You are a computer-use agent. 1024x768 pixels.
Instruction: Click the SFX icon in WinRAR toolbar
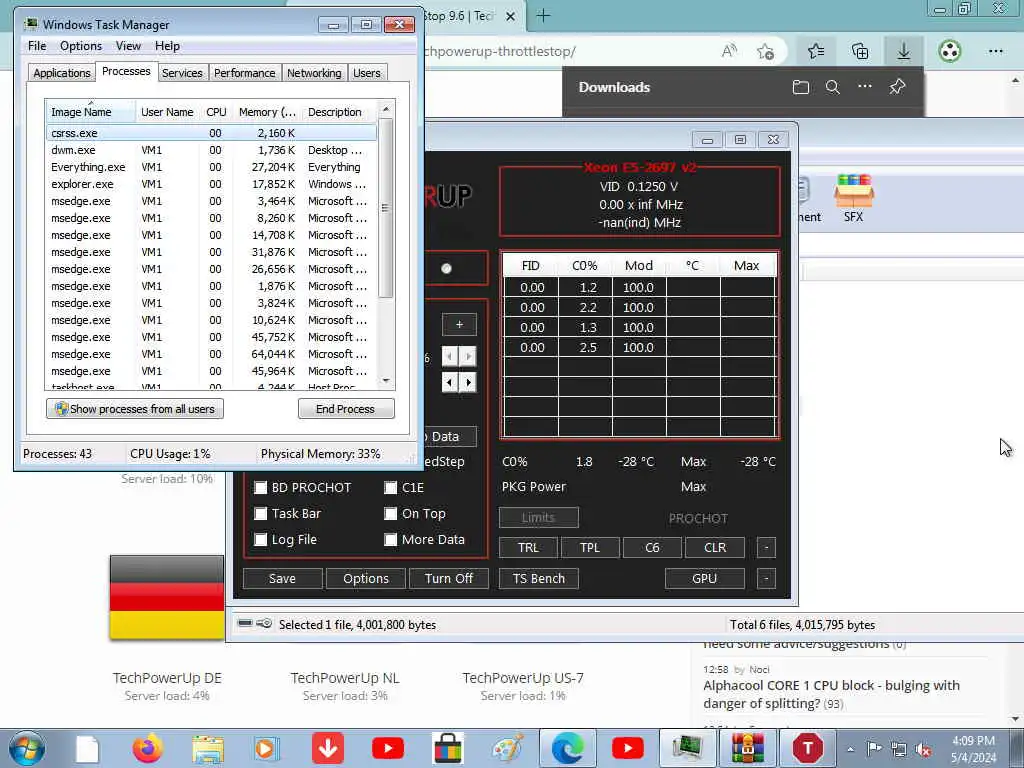(x=854, y=198)
